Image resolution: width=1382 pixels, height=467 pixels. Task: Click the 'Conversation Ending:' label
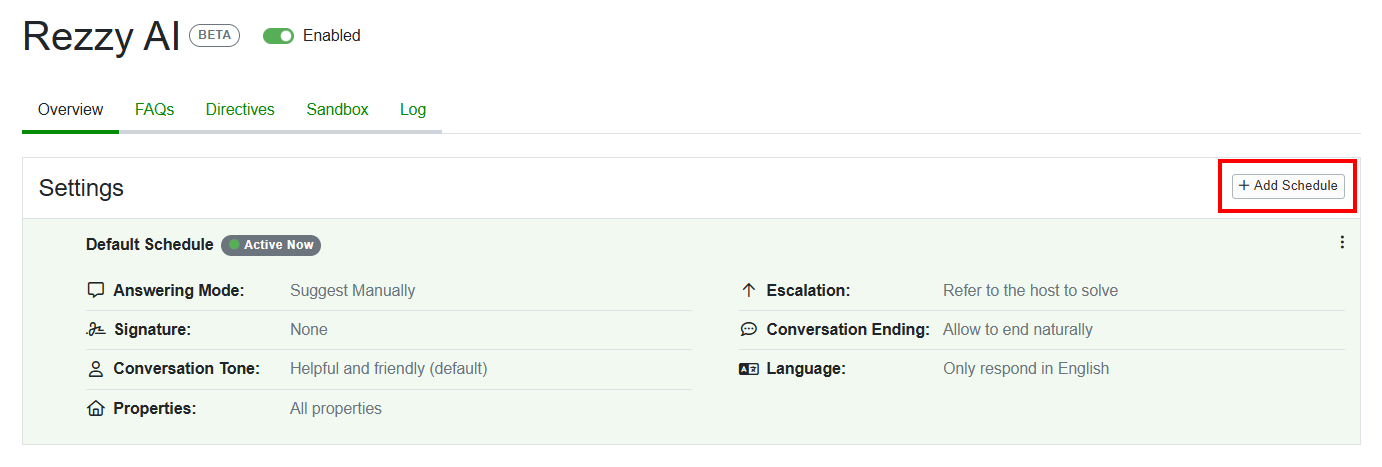tap(848, 330)
